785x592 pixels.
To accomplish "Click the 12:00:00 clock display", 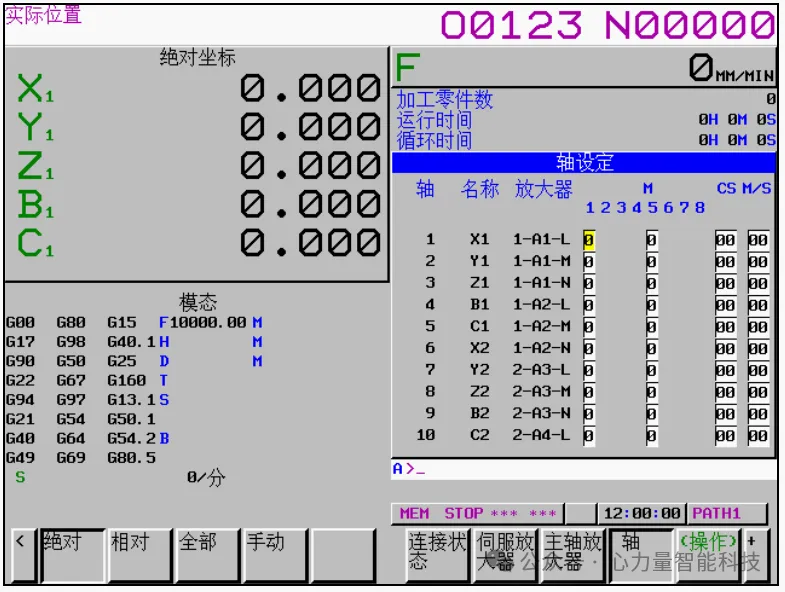I will coord(642,513).
